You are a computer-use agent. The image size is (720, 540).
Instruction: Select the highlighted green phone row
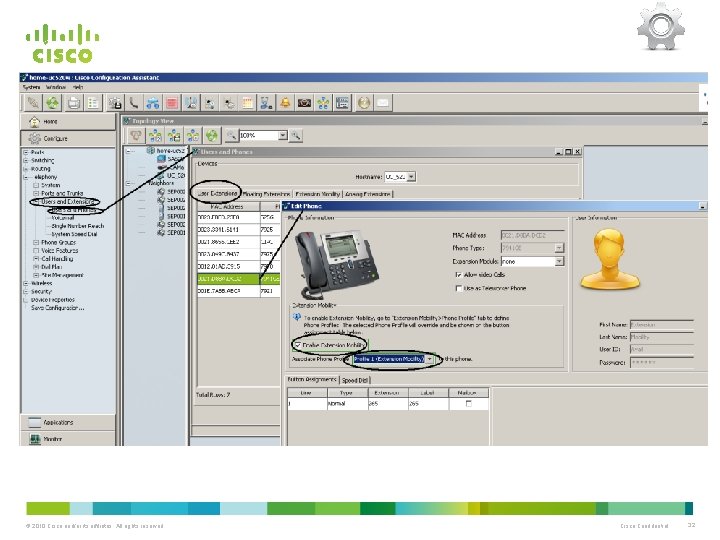[238, 279]
